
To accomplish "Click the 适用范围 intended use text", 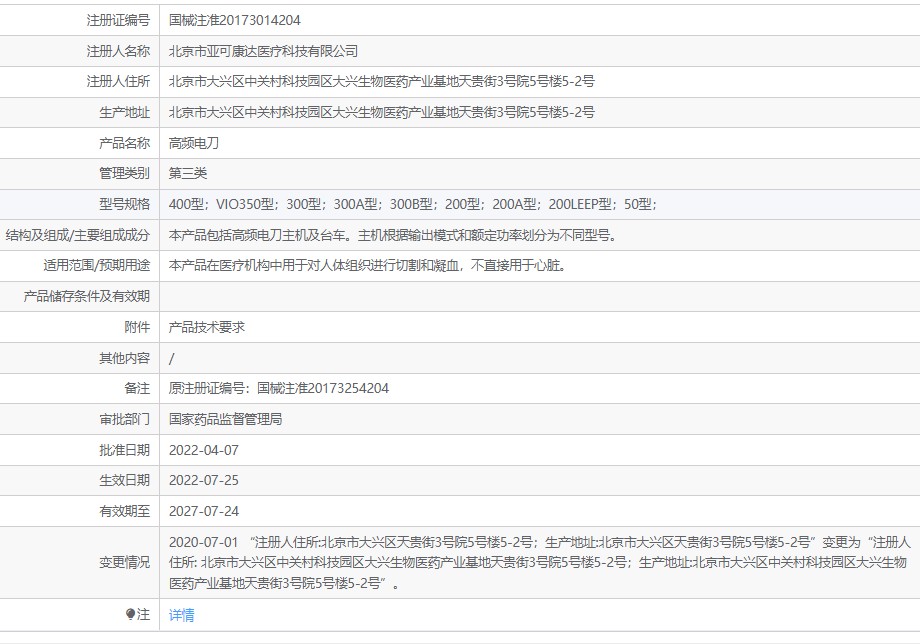I will pos(368,265).
